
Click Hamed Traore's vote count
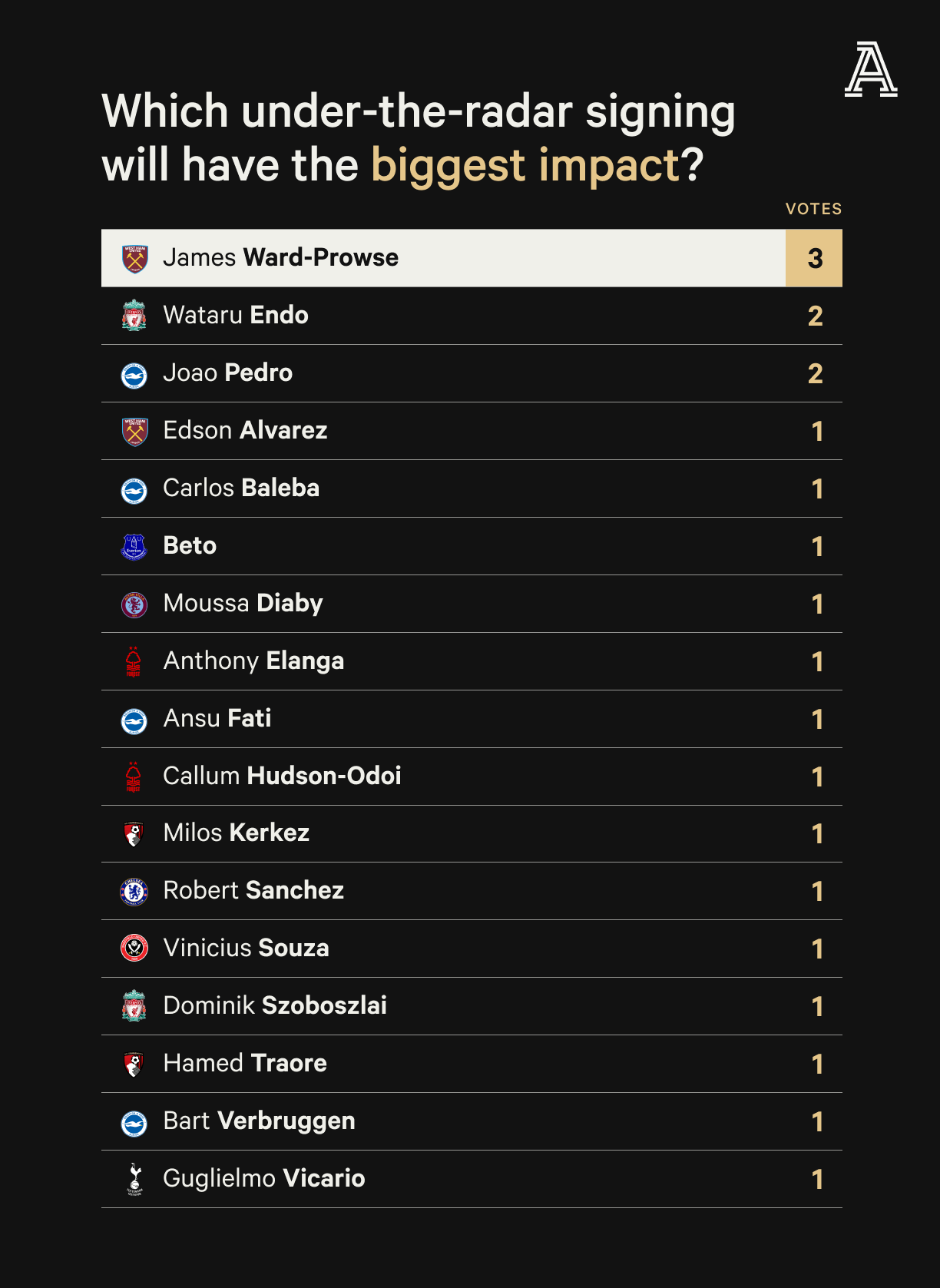817,1064
